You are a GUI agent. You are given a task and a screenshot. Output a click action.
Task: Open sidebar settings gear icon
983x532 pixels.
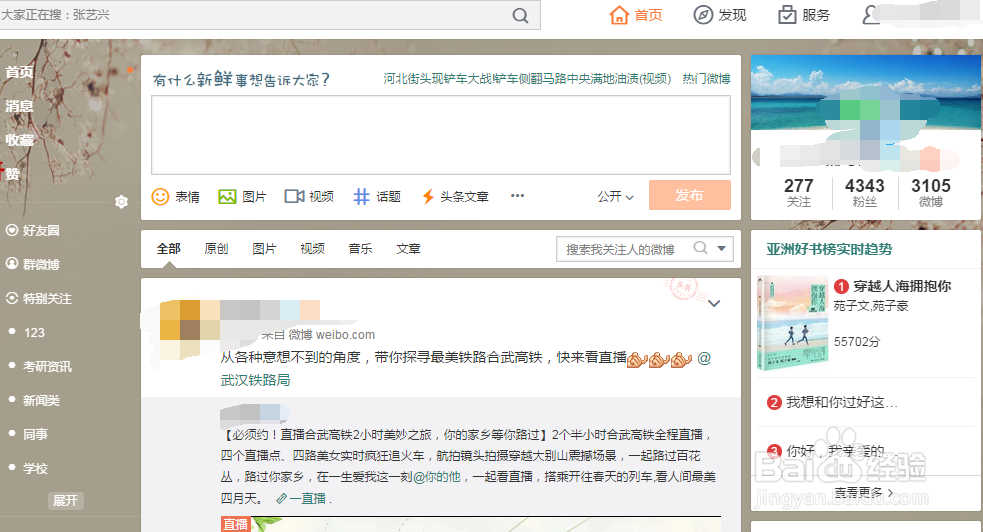[122, 202]
